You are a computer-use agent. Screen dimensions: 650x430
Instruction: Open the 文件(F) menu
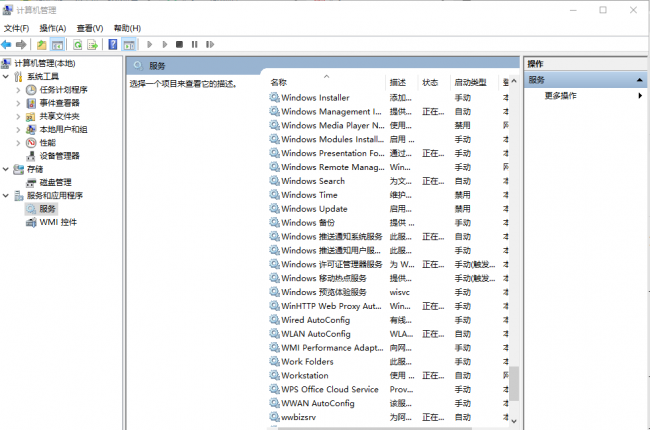(17, 28)
